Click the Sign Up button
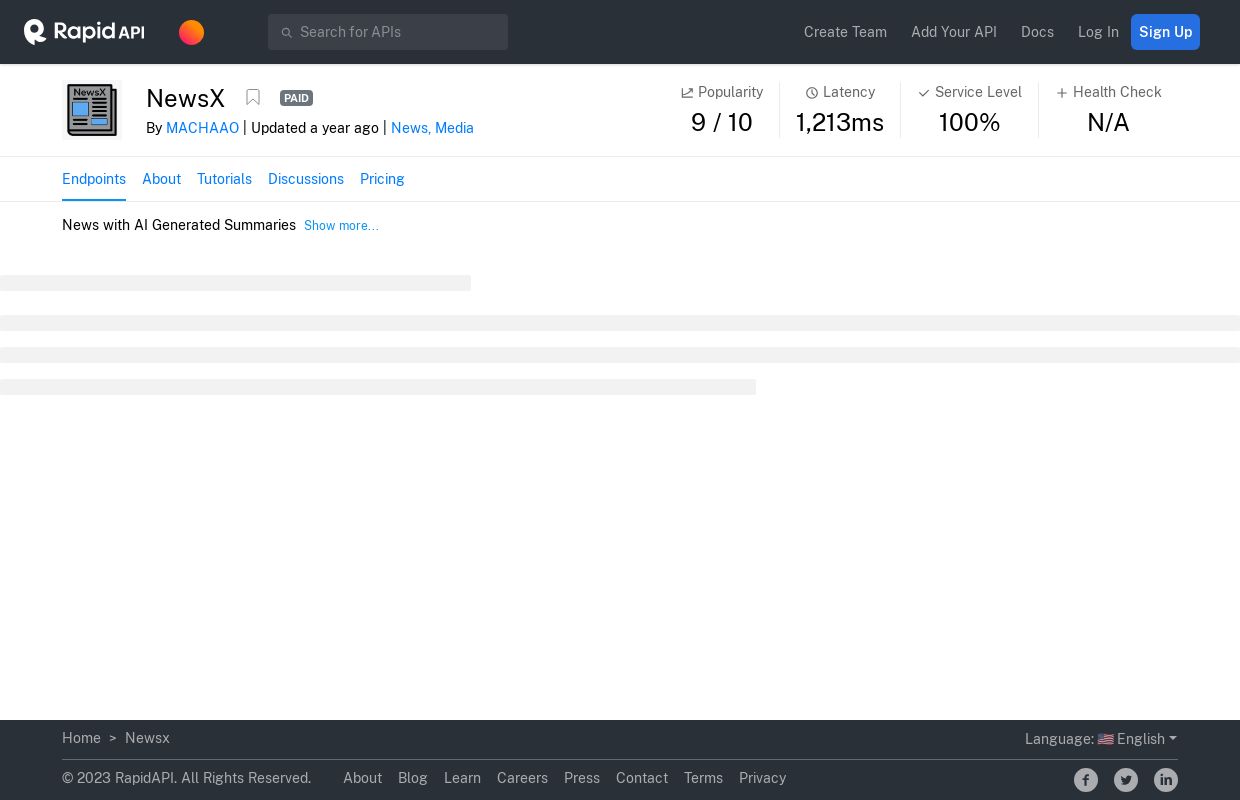The image size is (1240, 800). pyautogui.click(x=1165, y=32)
